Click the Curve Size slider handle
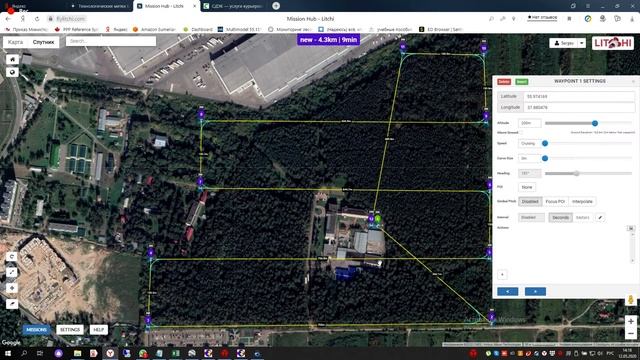This screenshot has height=360, width=640. click(545, 158)
